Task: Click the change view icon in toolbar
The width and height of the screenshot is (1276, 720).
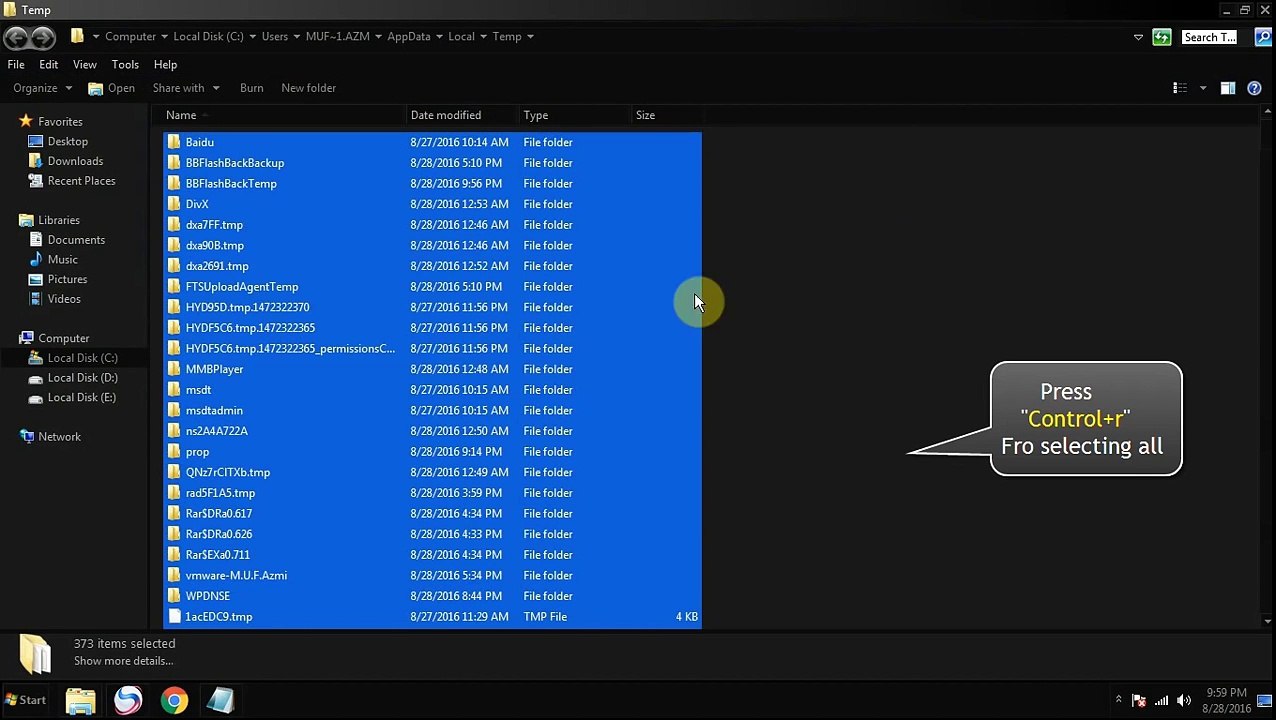Action: [1180, 88]
